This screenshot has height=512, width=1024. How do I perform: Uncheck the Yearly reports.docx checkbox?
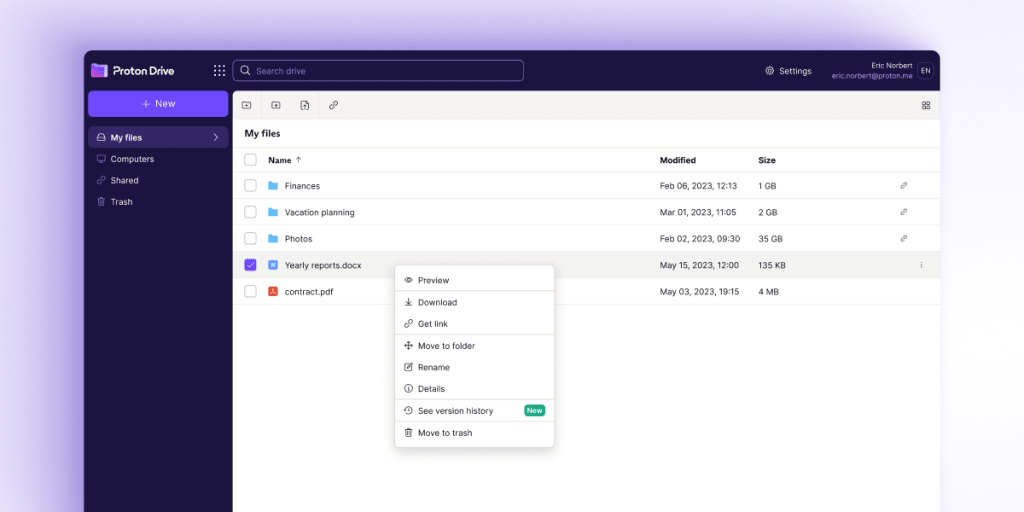[250, 265]
